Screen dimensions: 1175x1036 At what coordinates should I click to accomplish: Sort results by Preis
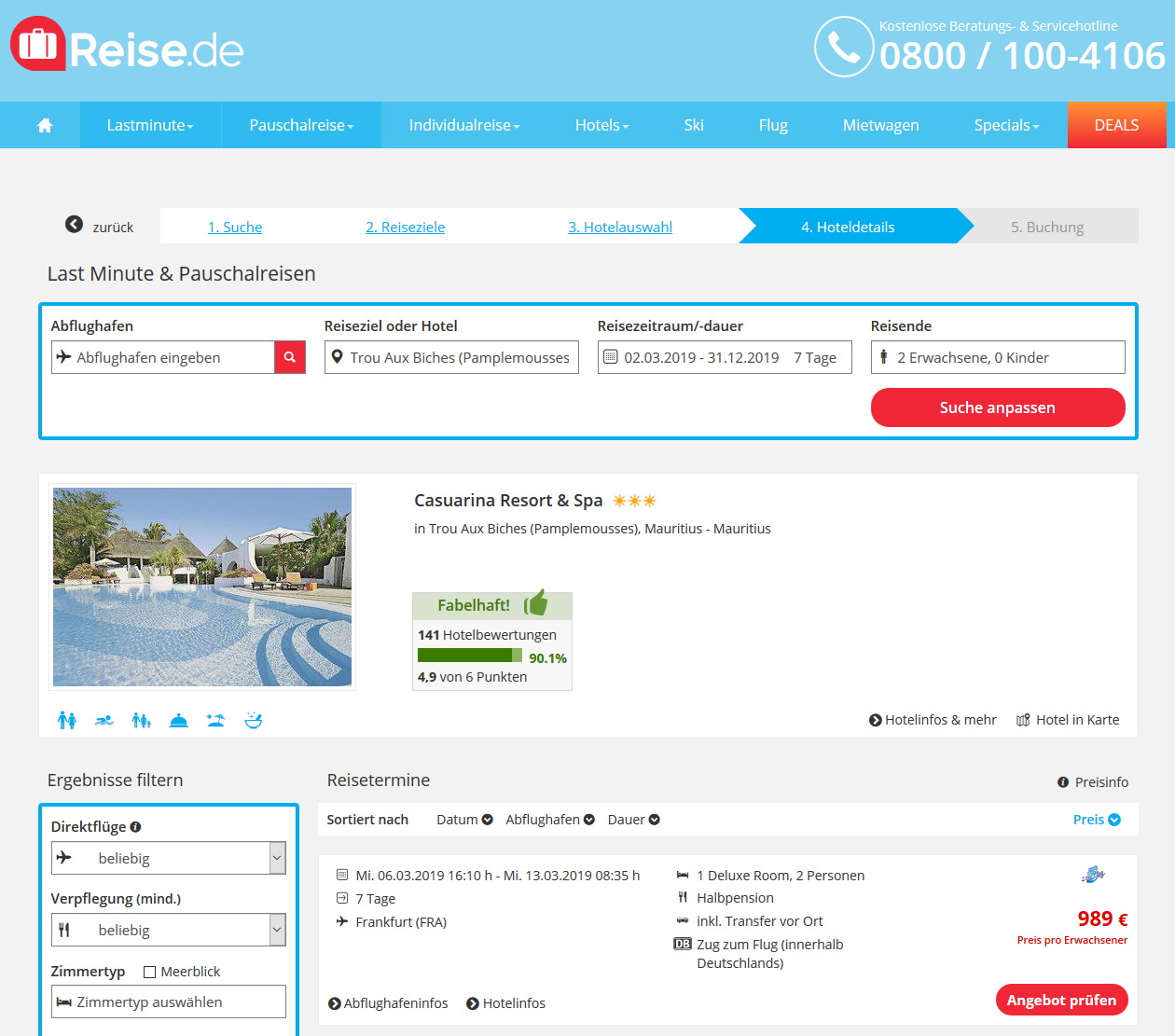tap(1097, 820)
